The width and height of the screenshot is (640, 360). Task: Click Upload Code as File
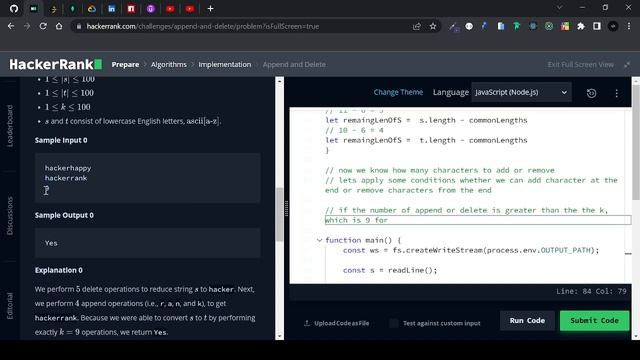(x=337, y=323)
